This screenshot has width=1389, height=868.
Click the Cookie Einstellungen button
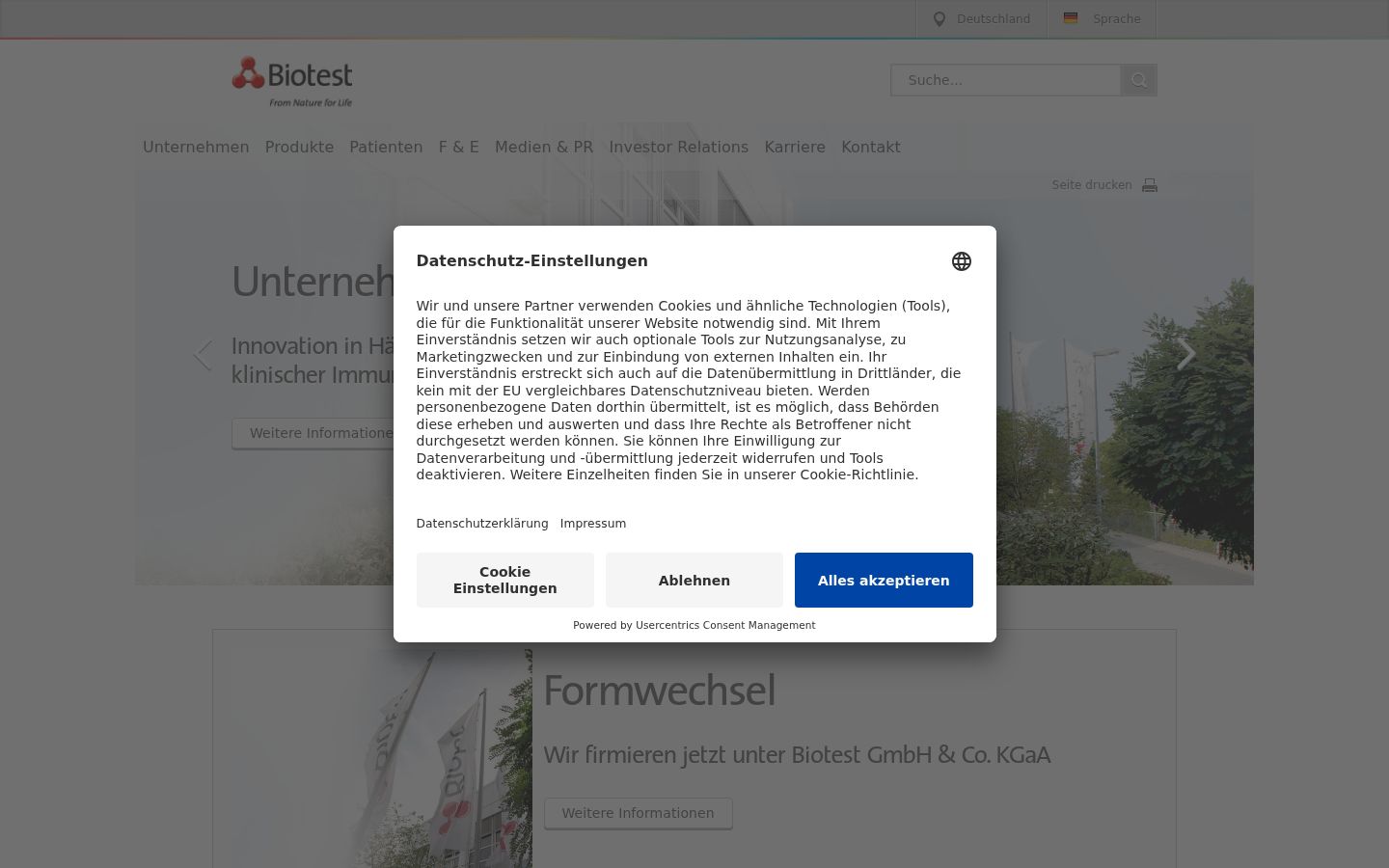tap(505, 580)
